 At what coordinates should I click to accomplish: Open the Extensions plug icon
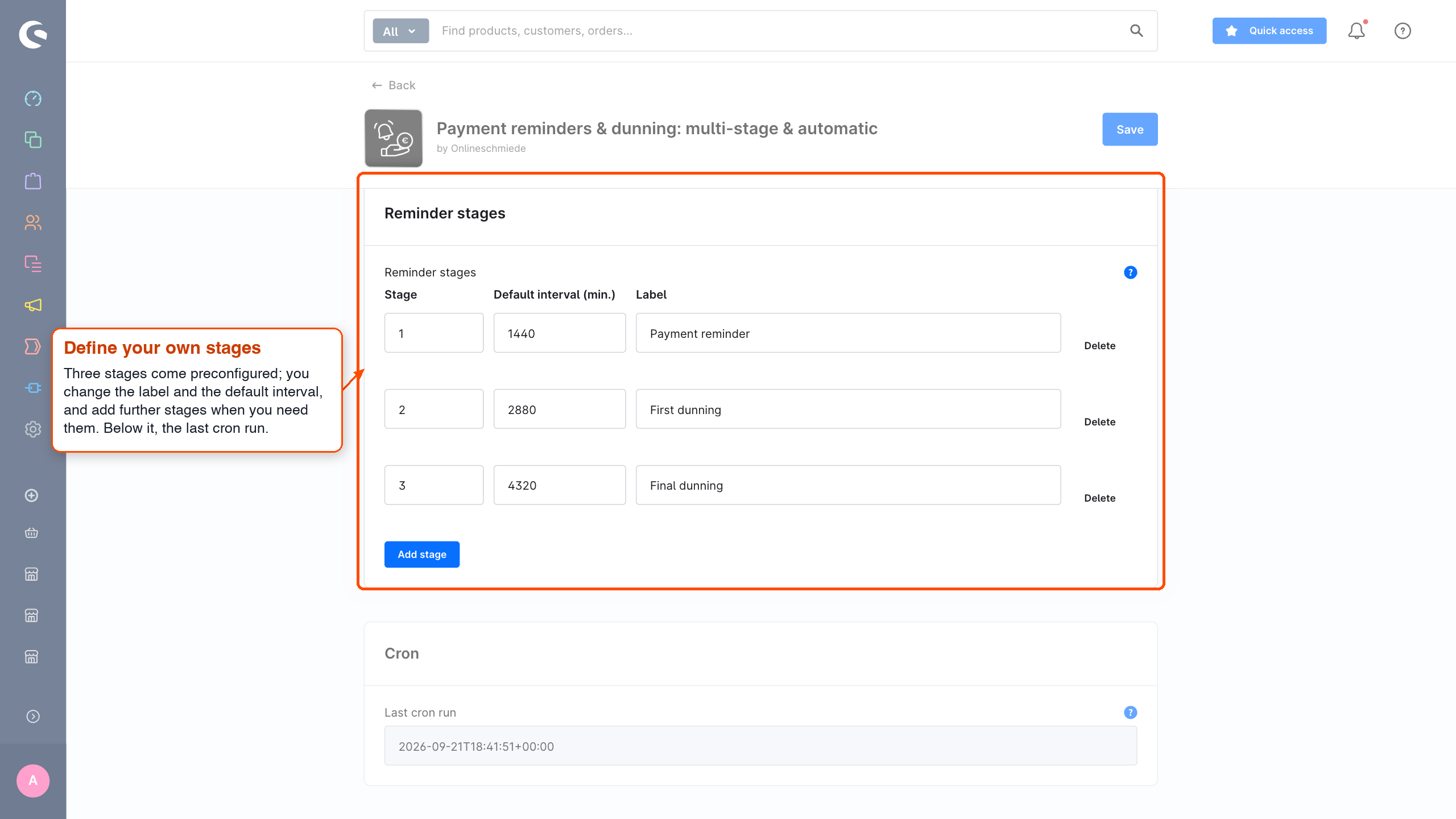click(33, 388)
